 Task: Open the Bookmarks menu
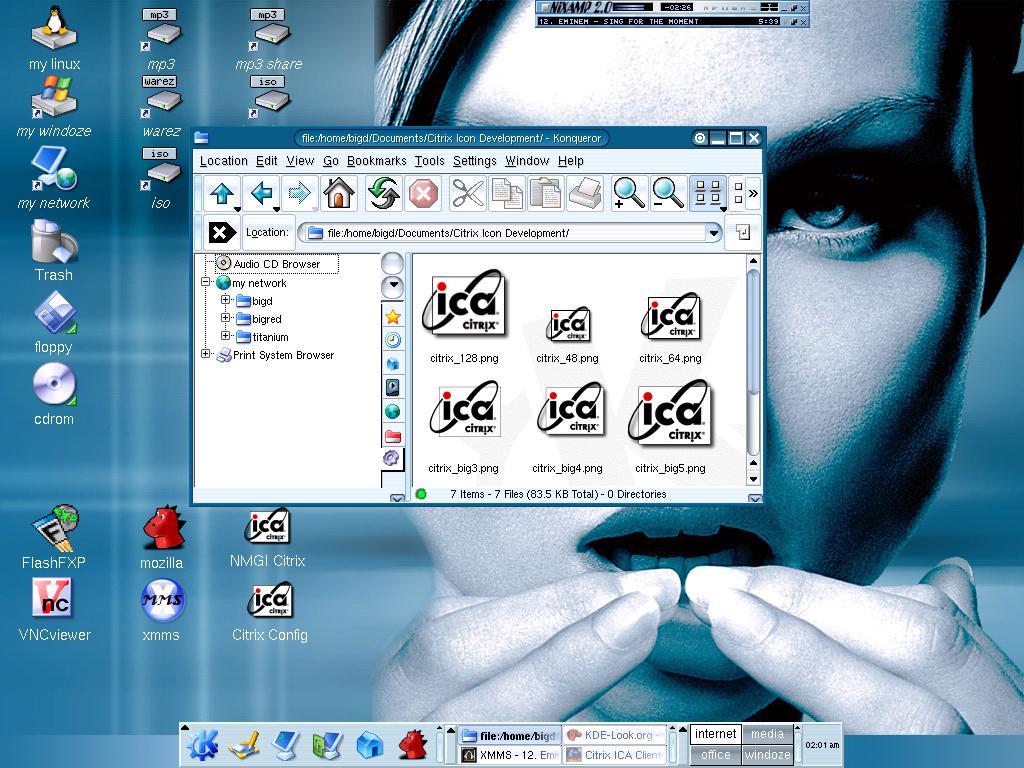[376, 161]
